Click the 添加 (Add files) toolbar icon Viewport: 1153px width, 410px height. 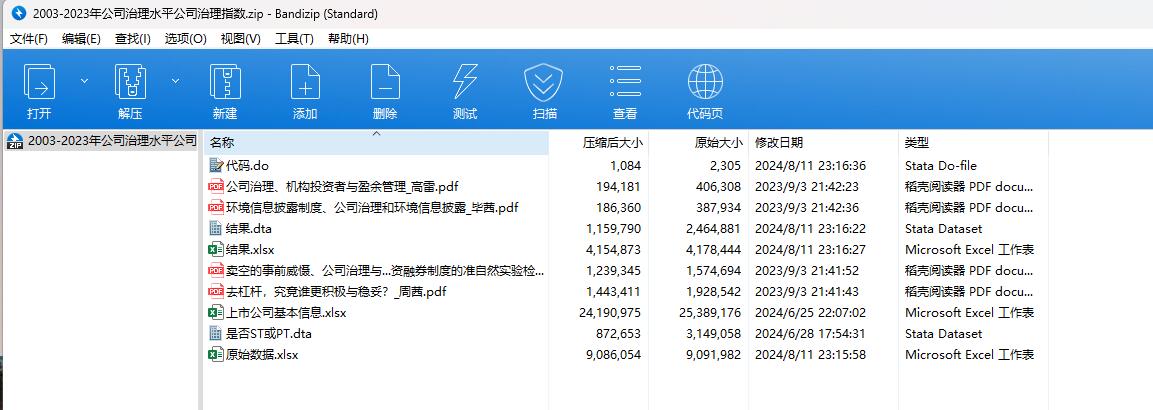pos(305,81)
